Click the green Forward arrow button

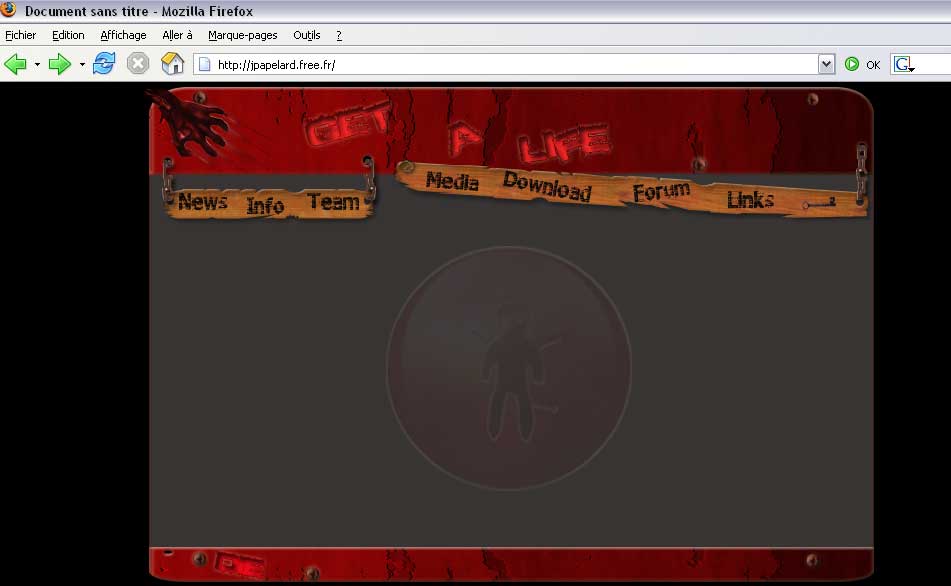coord(59,65)
